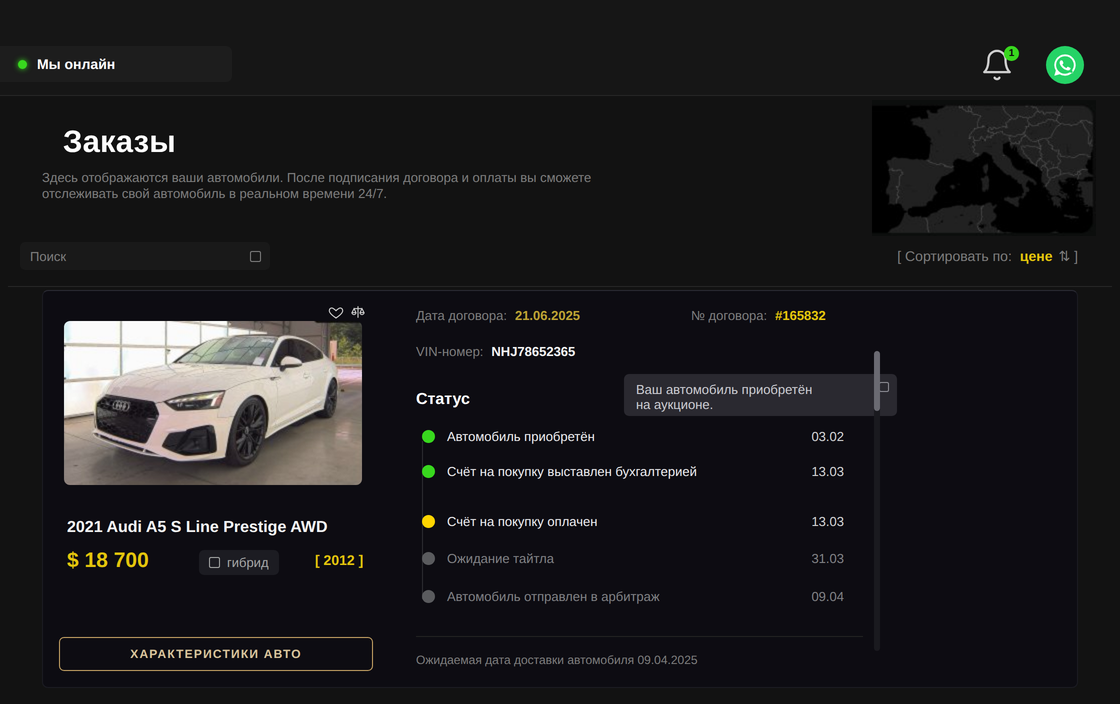Click the status list scrollbar
Screen dimensions: 1120x704
click(876, 381)
